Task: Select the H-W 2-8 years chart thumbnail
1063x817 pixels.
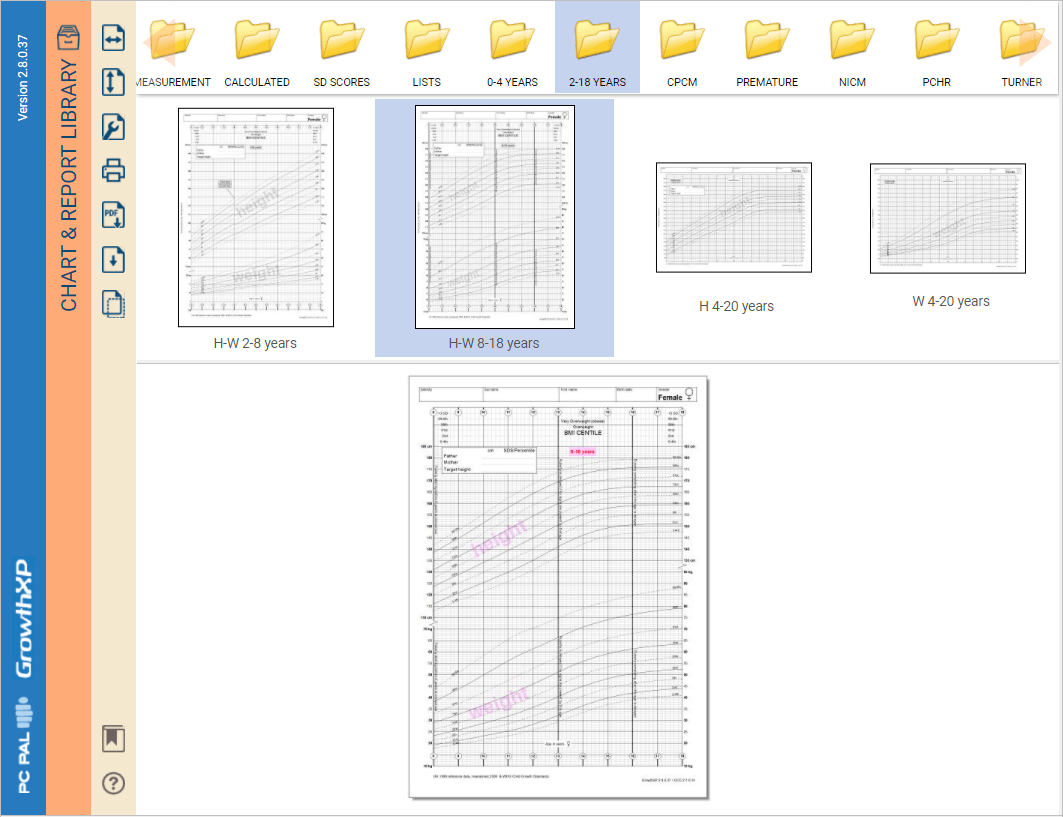Action: [x=256, y=218]
